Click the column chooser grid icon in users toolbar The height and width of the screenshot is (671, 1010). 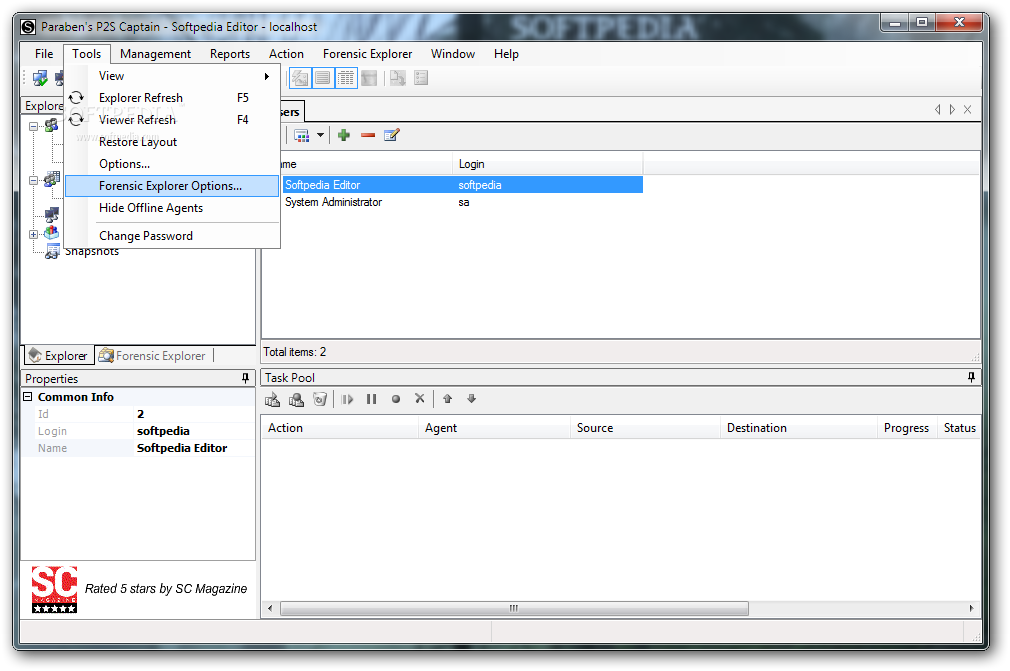[301, 135]
